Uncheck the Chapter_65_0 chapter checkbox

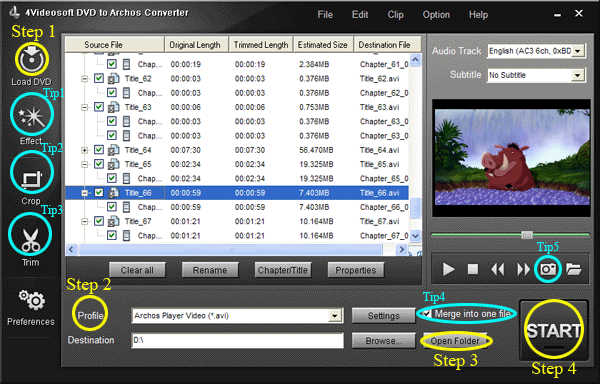112,178
